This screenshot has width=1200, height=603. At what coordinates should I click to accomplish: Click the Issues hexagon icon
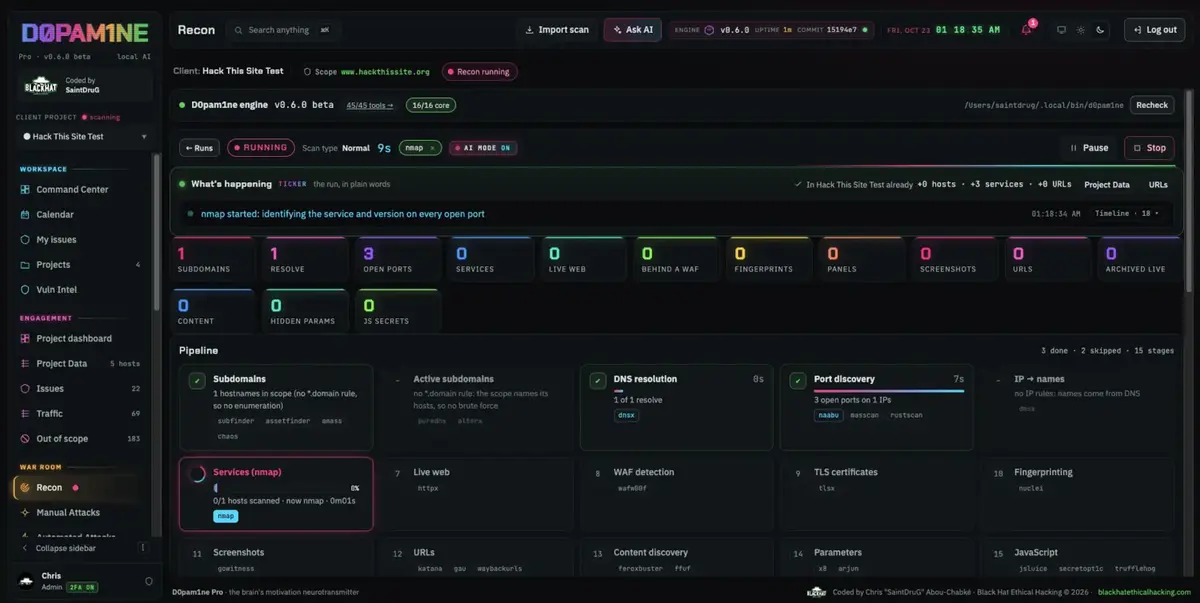coord(26,388)
